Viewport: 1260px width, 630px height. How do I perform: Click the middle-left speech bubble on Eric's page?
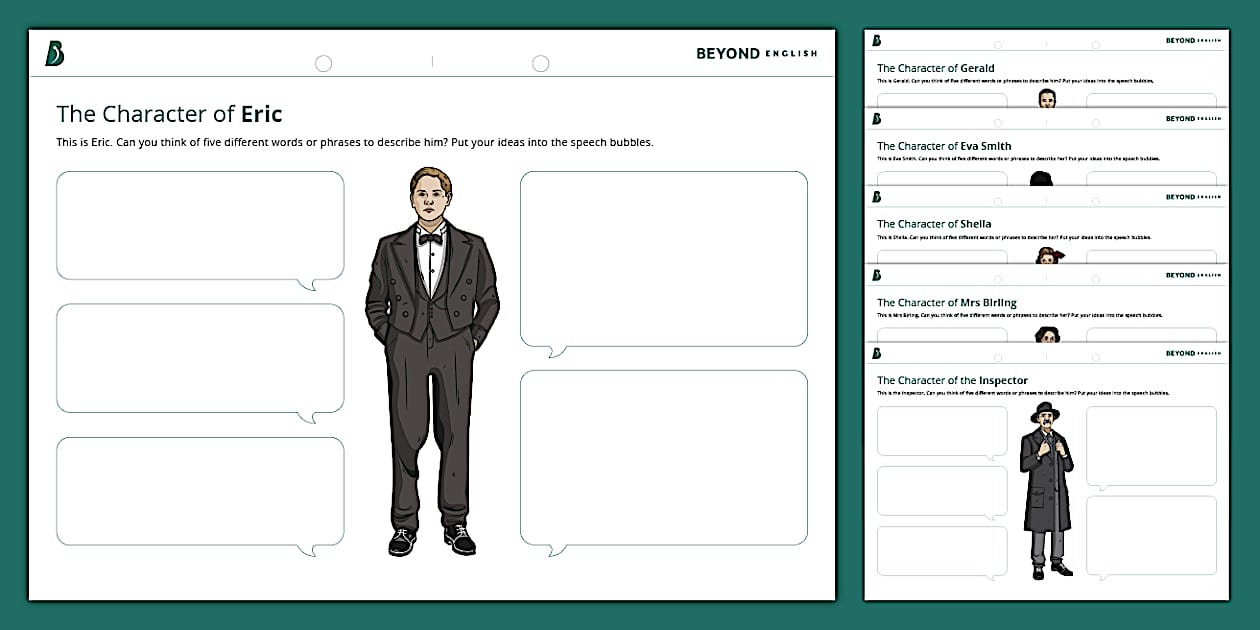coord(200,358)
